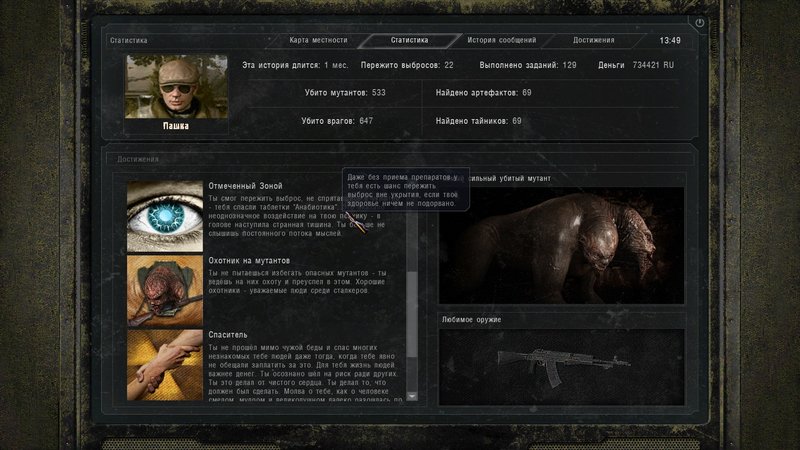Image resolution: width=800 pixels, height=450 pixels.
Task: Click the "Отмеченный Зоной" achievement title
Action: point(245,186)
